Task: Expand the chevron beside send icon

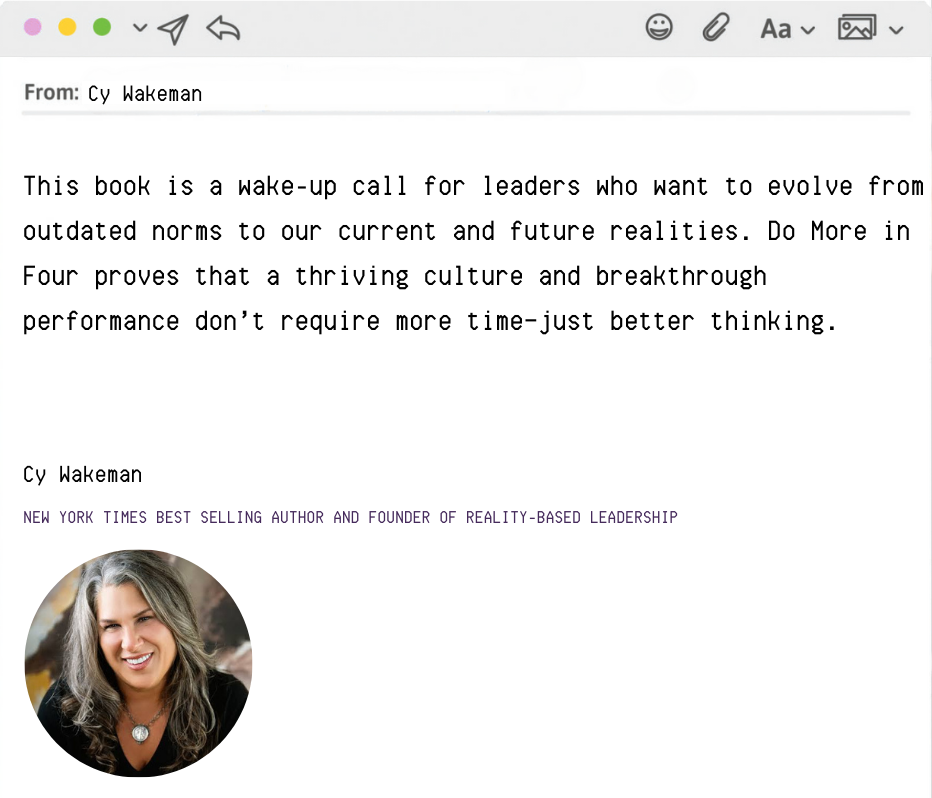Action: click(140, 27)
